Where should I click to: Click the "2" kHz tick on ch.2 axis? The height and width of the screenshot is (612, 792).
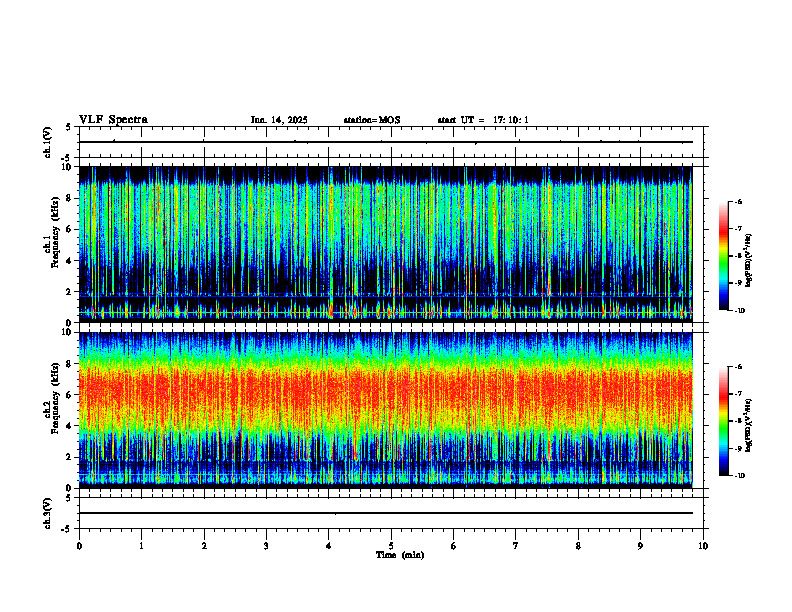(70, 457)
